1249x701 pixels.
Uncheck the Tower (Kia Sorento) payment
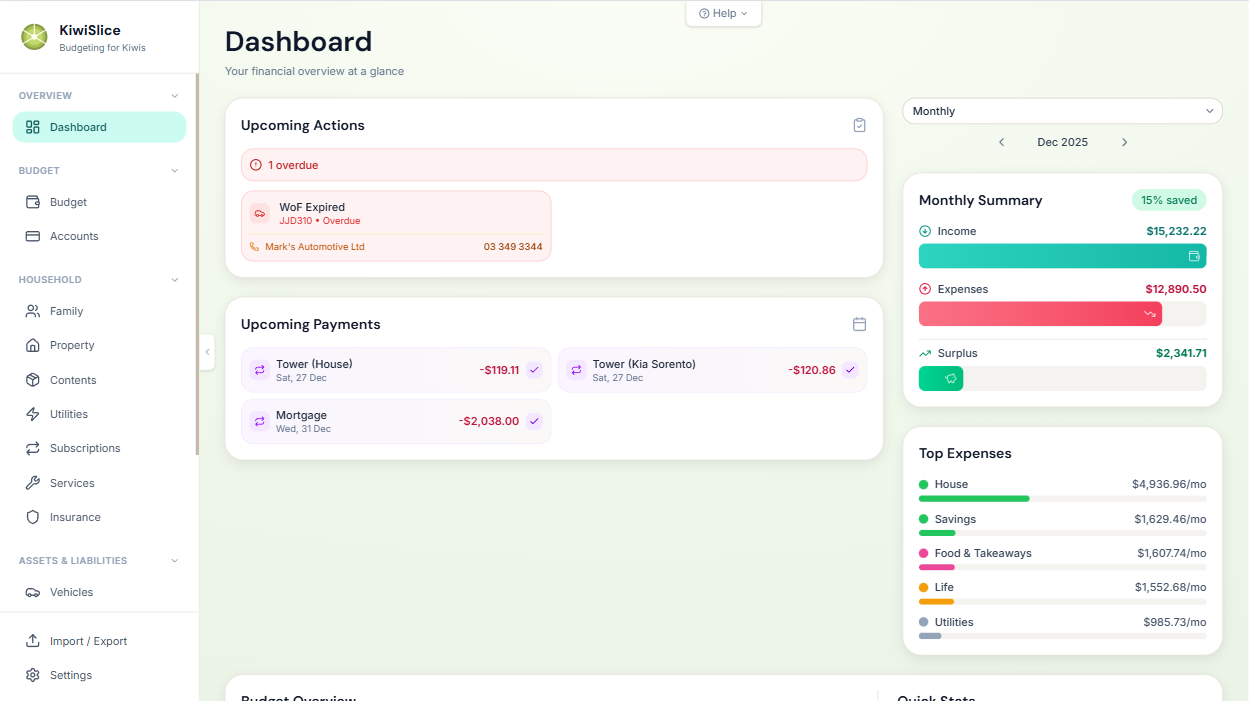click(x=850, y=369)
